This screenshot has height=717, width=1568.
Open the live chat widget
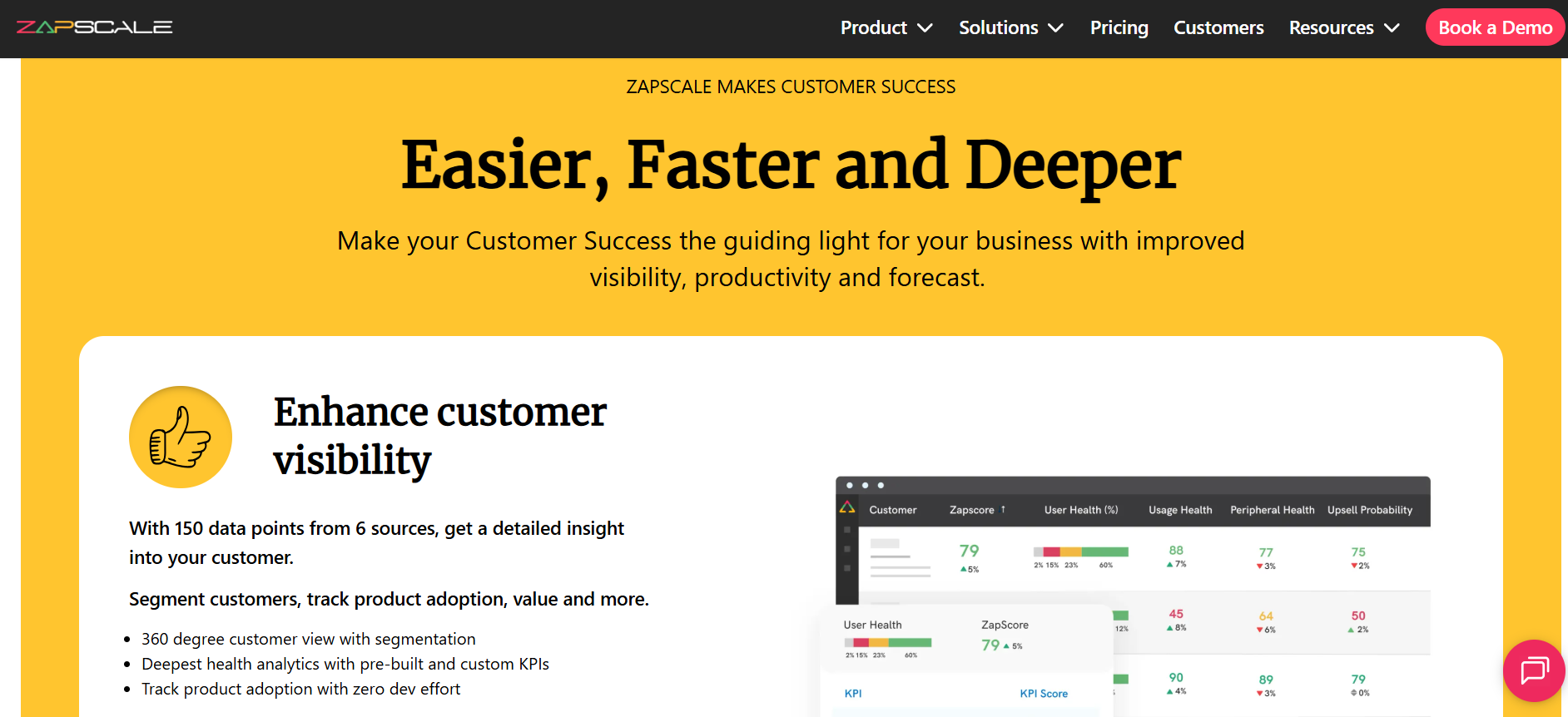point(1534,670)
